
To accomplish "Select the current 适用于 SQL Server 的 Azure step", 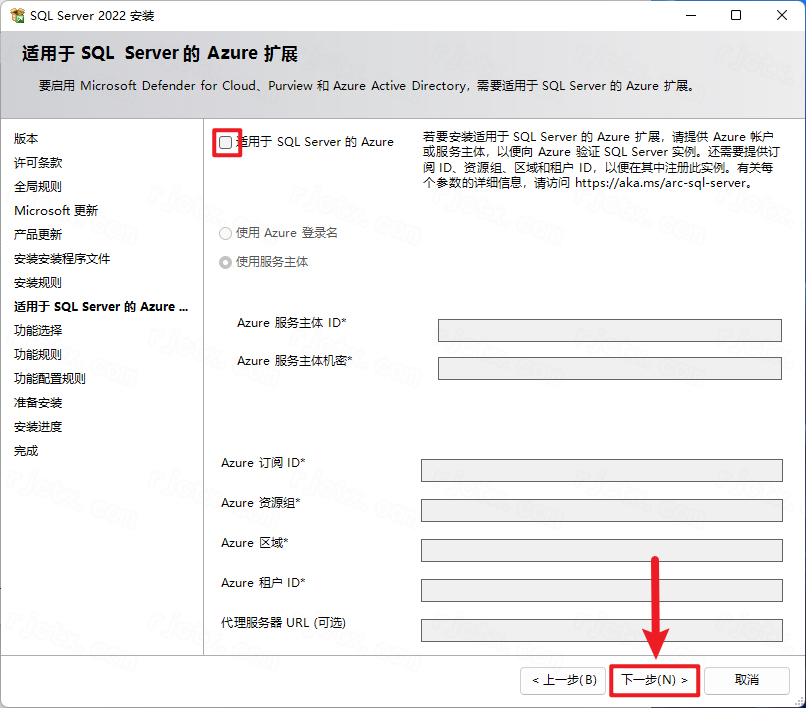I will [101, 307].
